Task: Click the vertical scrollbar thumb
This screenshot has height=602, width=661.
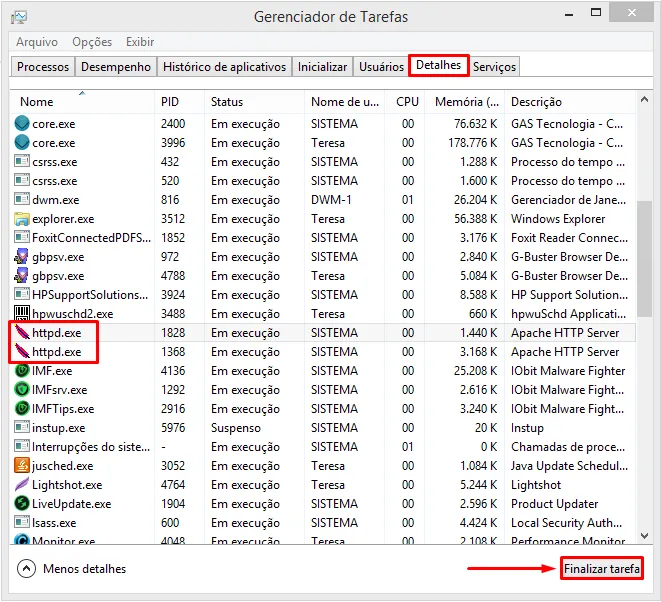Action: 644,258
